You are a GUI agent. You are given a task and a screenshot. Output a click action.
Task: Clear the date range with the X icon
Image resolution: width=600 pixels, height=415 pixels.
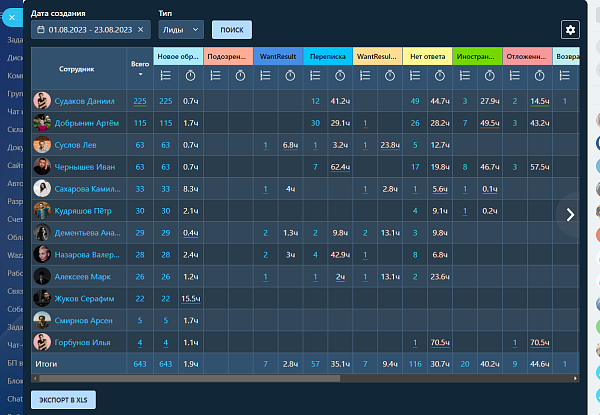pyautogui.click(x=142, y=30)
